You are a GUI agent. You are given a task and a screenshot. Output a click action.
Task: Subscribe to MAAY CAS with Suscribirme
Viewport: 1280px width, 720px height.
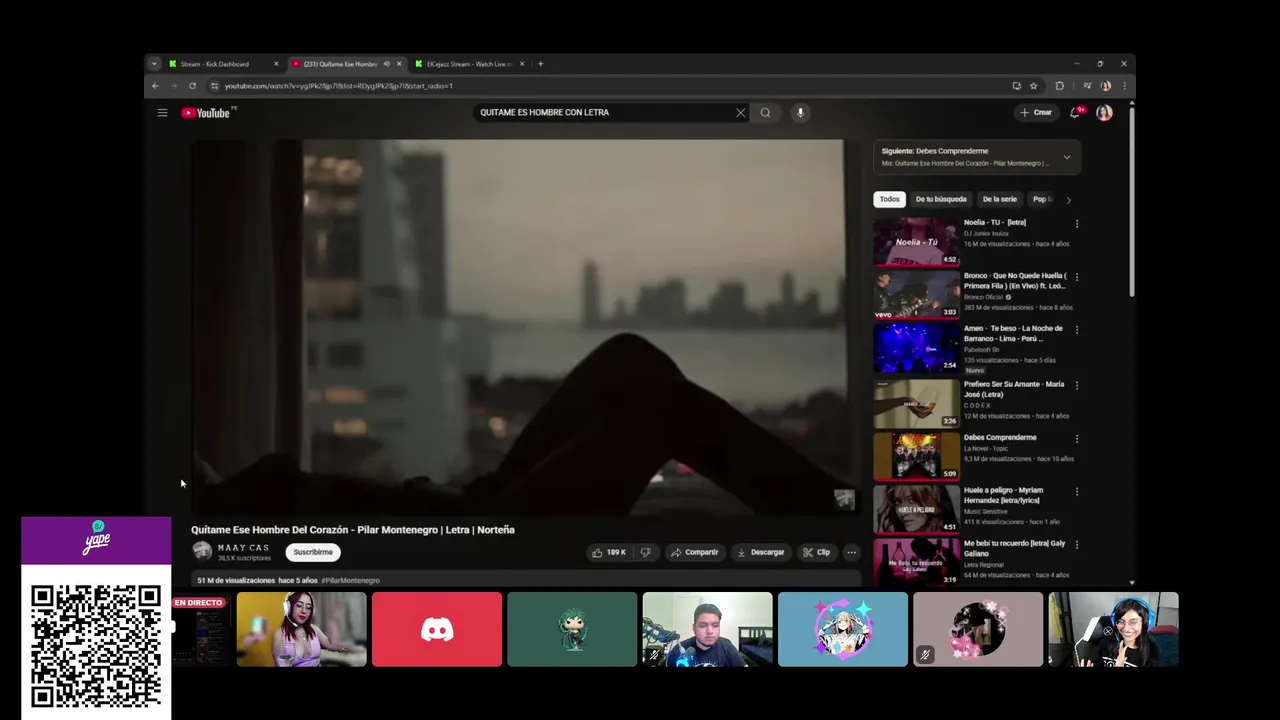coord(313,552)
